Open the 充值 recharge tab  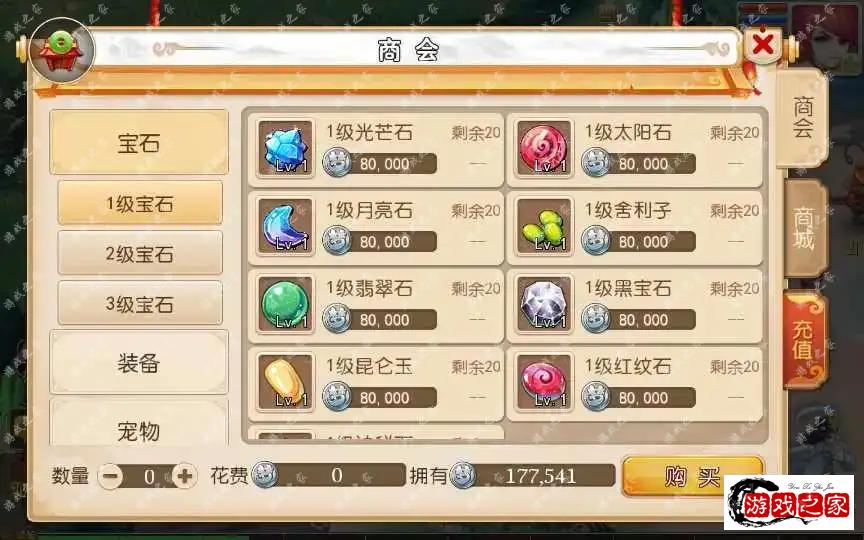pyautogui.click(x=804, y=339)
